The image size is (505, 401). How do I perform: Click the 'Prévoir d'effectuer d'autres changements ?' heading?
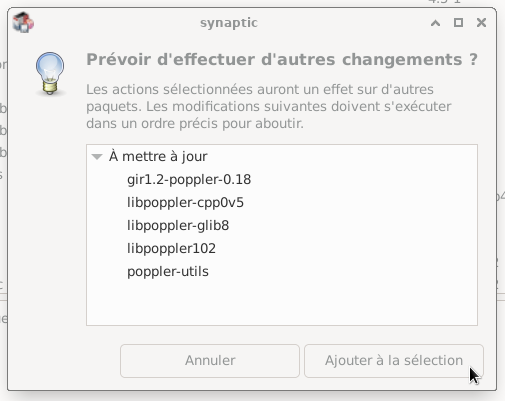282,60
